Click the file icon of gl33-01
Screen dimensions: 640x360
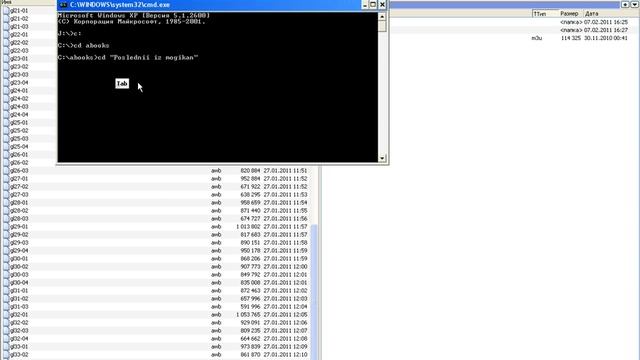point(6,347)
